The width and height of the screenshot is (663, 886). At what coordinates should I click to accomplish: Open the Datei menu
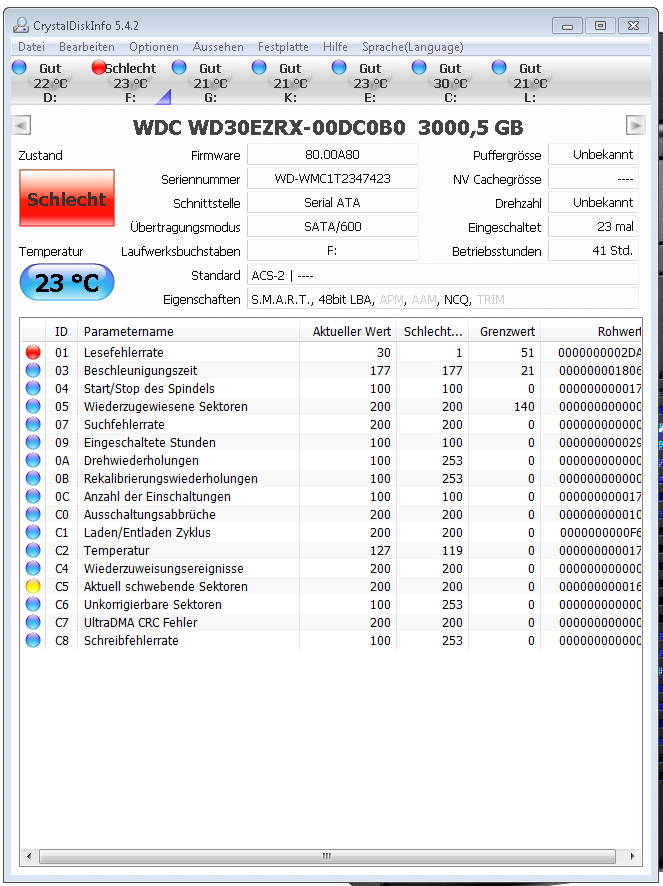coord(31,47)
